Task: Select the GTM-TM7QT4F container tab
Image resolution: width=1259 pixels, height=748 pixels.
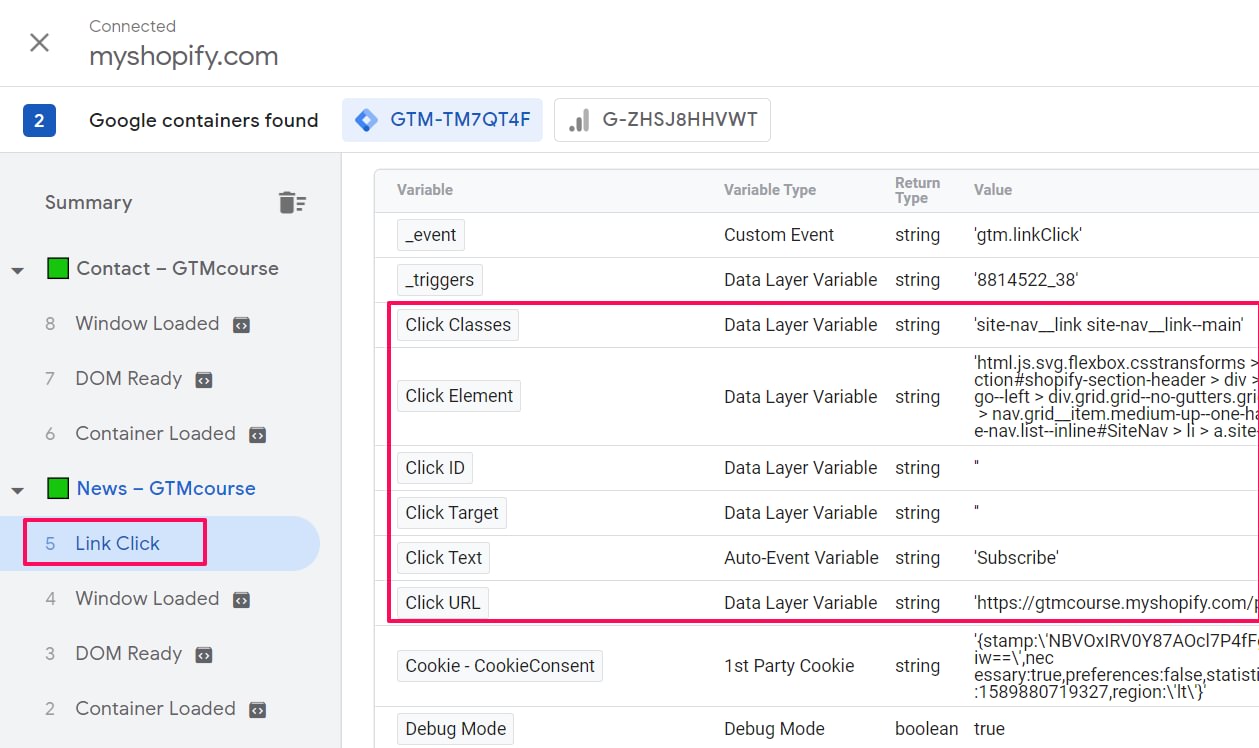Action: (442, 120)
